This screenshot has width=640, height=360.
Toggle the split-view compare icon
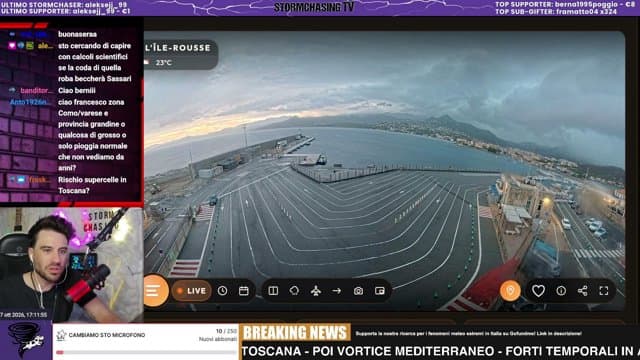[x=273, y=291]
